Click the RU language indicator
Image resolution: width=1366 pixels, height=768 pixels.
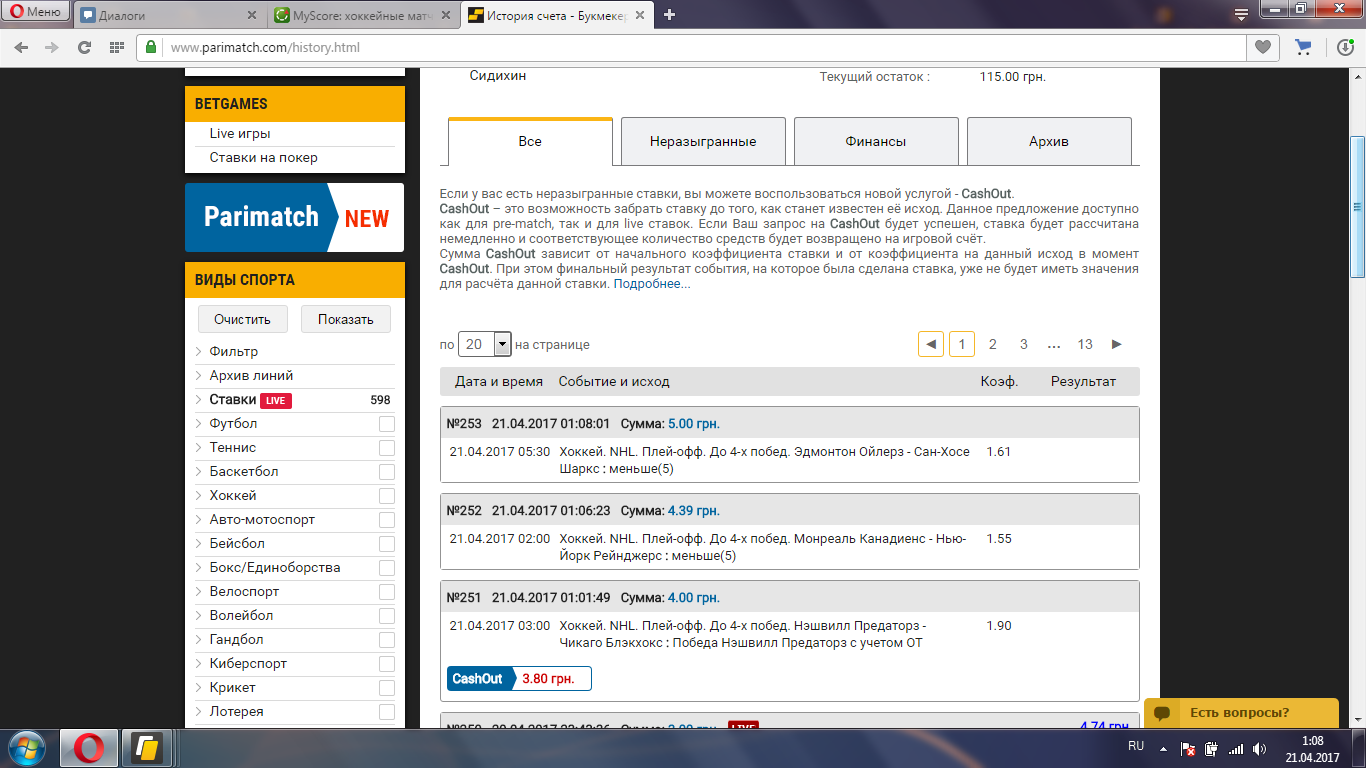point(1136,746)
